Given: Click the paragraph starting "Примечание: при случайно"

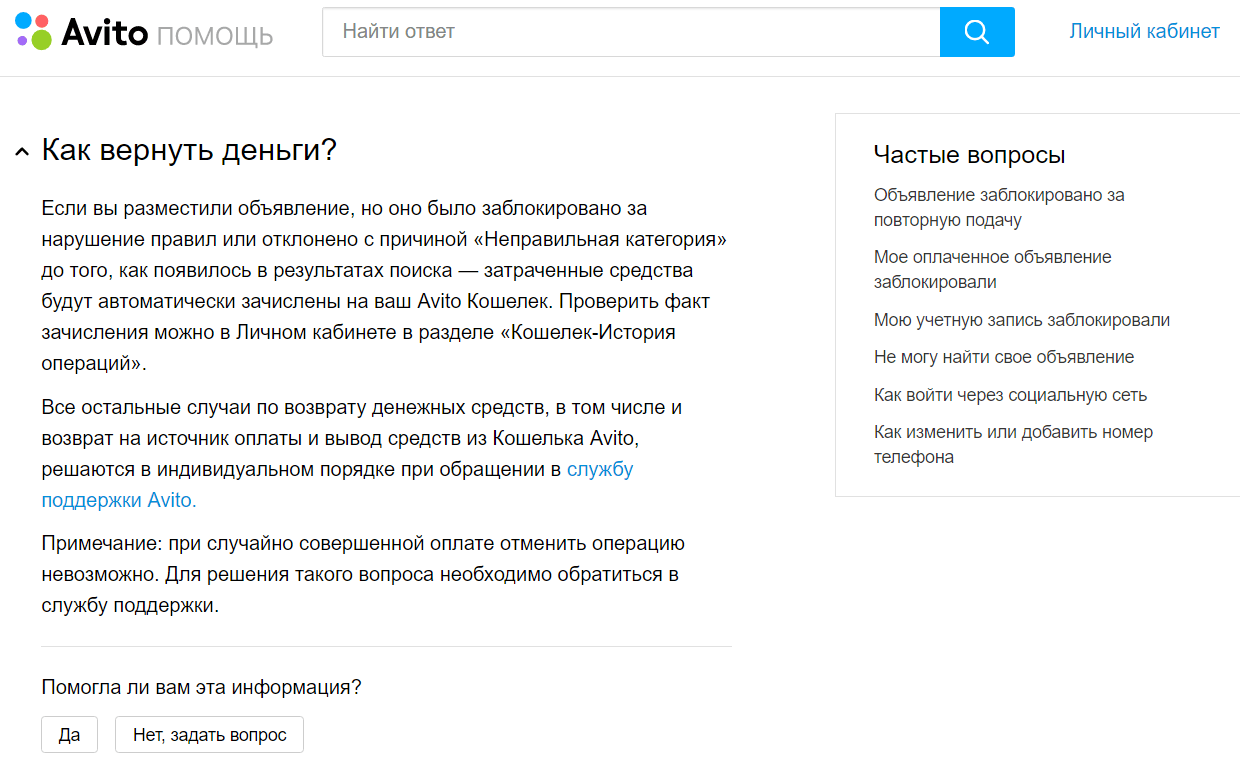Looking at the screenshot, I should pyautogui.click(x=363, y=575).
